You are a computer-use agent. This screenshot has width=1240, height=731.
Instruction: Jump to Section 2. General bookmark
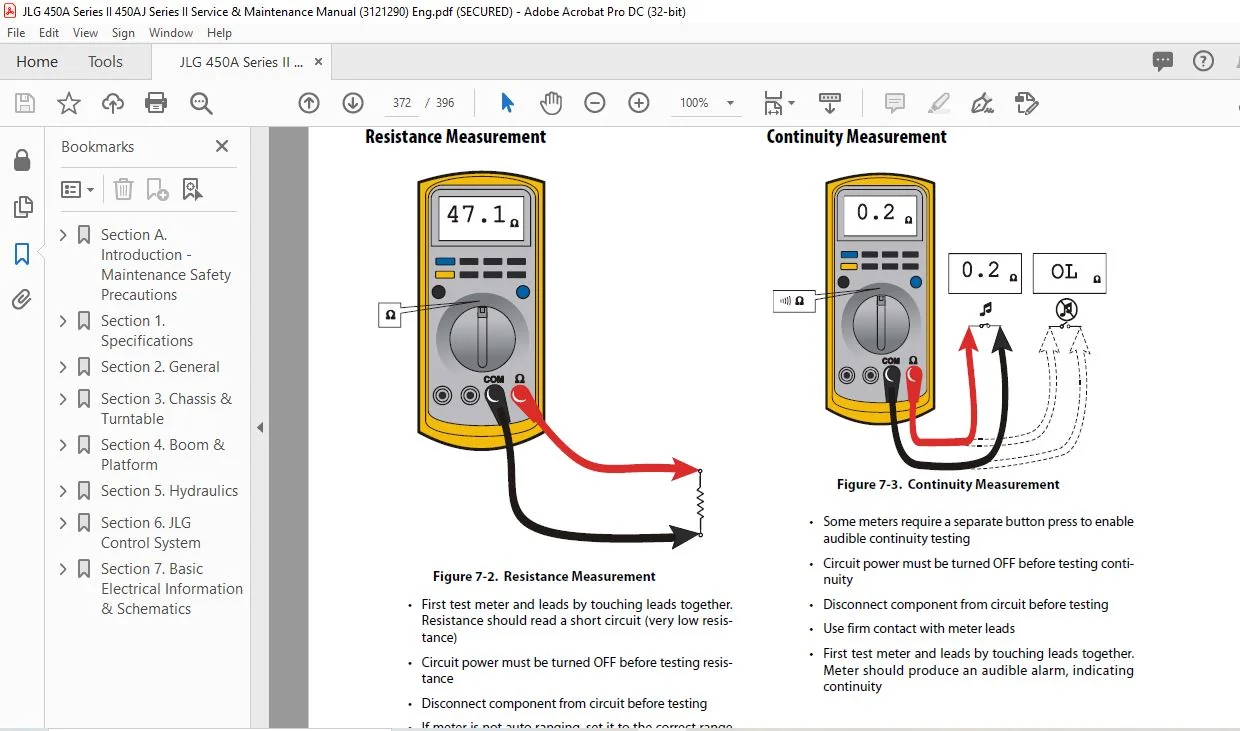coord(160,367)
